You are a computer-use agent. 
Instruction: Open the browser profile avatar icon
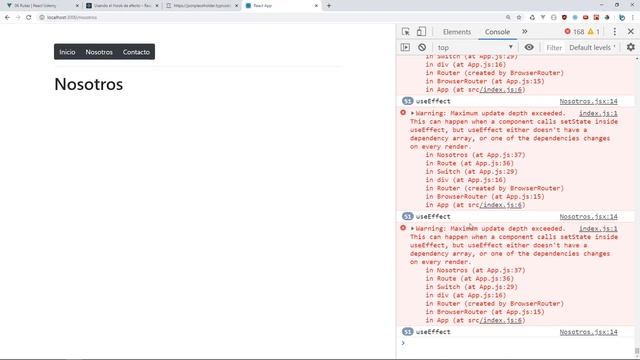[x=622, y=18]
